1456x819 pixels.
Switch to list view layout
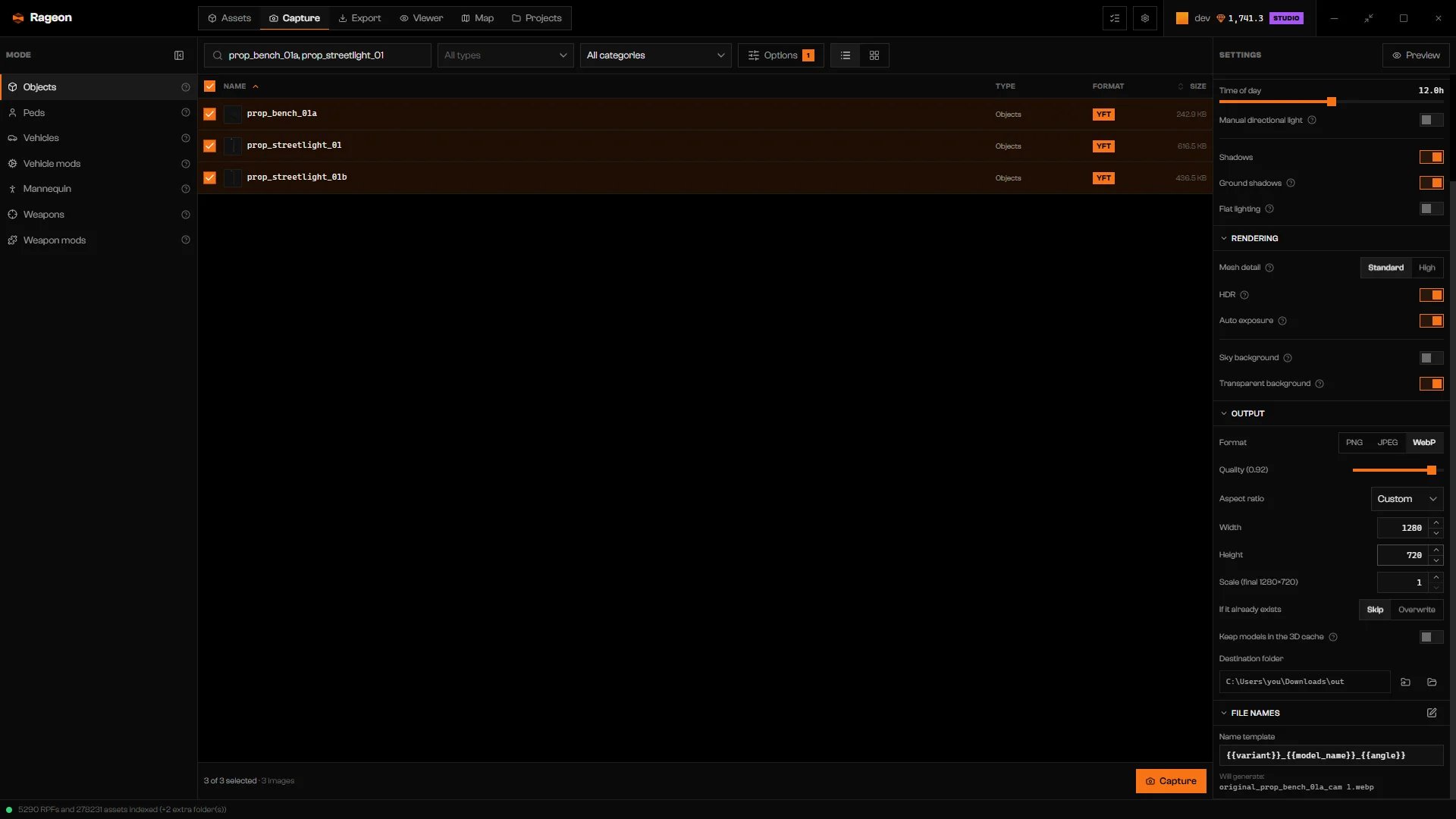click(846, 55)
